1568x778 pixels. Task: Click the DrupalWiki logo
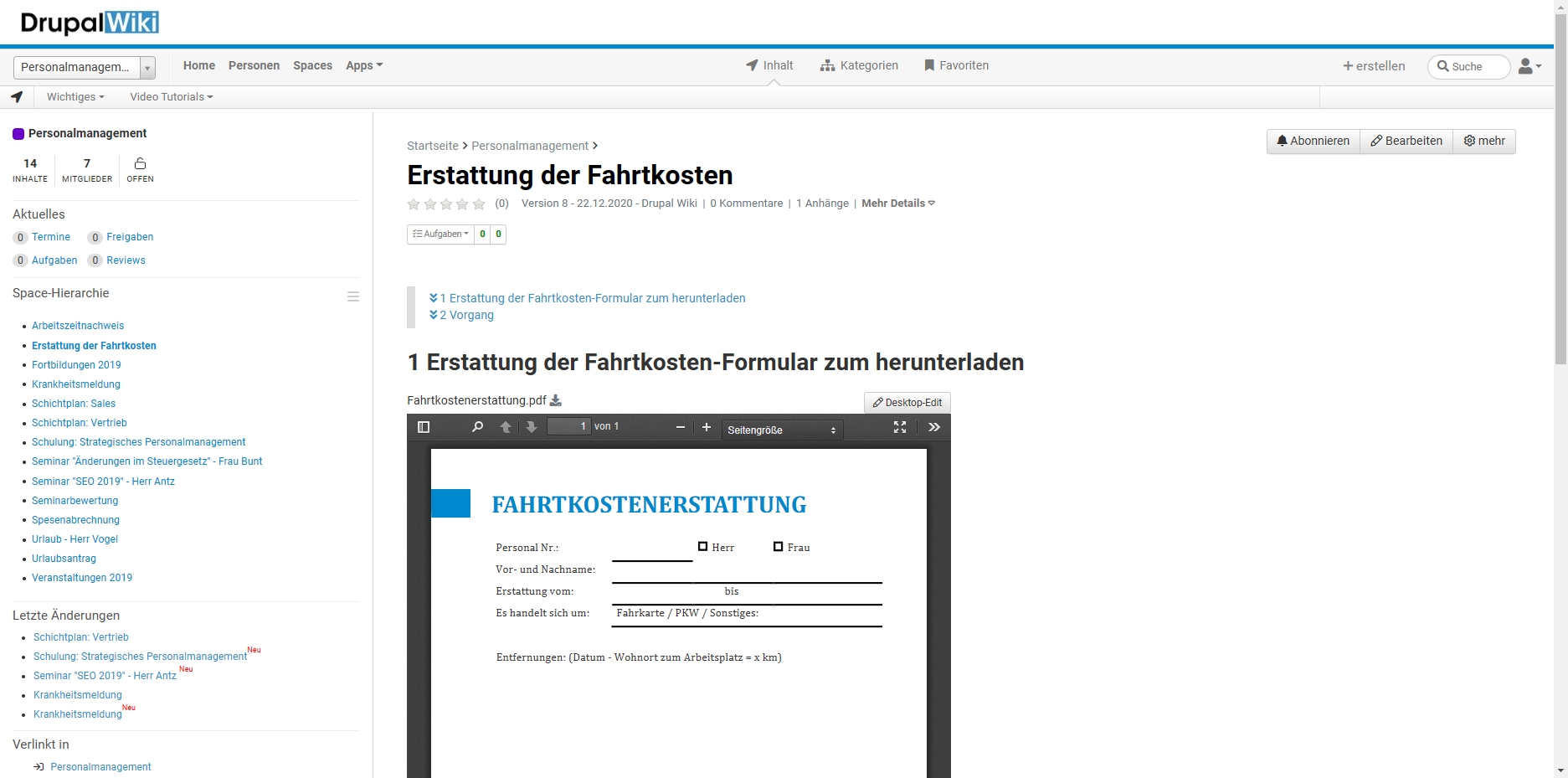coord(90,23)
